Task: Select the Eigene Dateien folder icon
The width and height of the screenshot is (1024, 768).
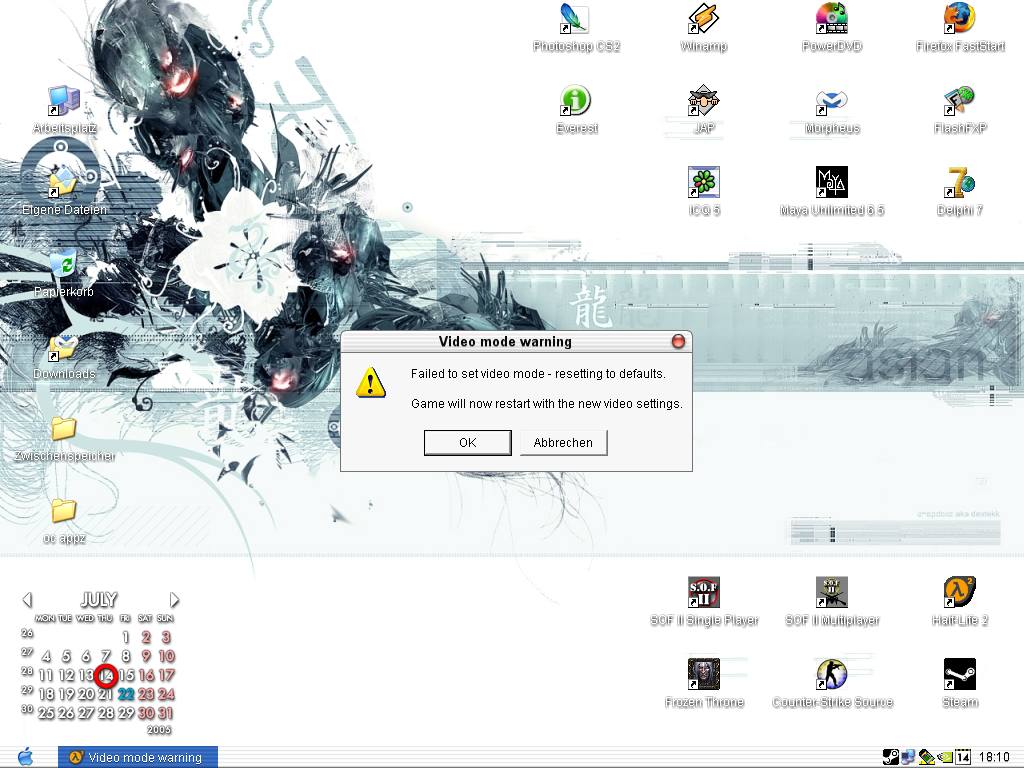Action: coord(63,182)
